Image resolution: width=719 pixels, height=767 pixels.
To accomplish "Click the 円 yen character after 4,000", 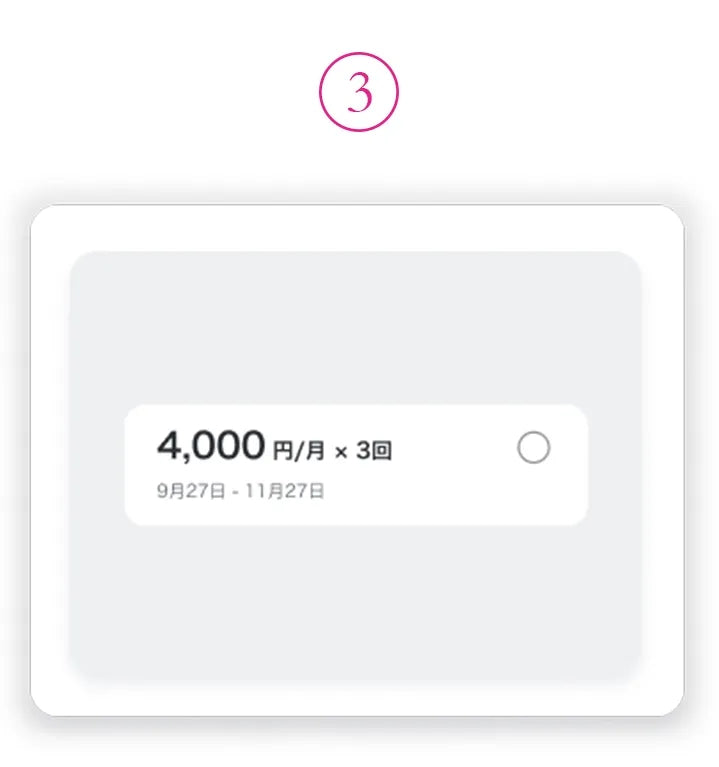I will tap(281, 453).
